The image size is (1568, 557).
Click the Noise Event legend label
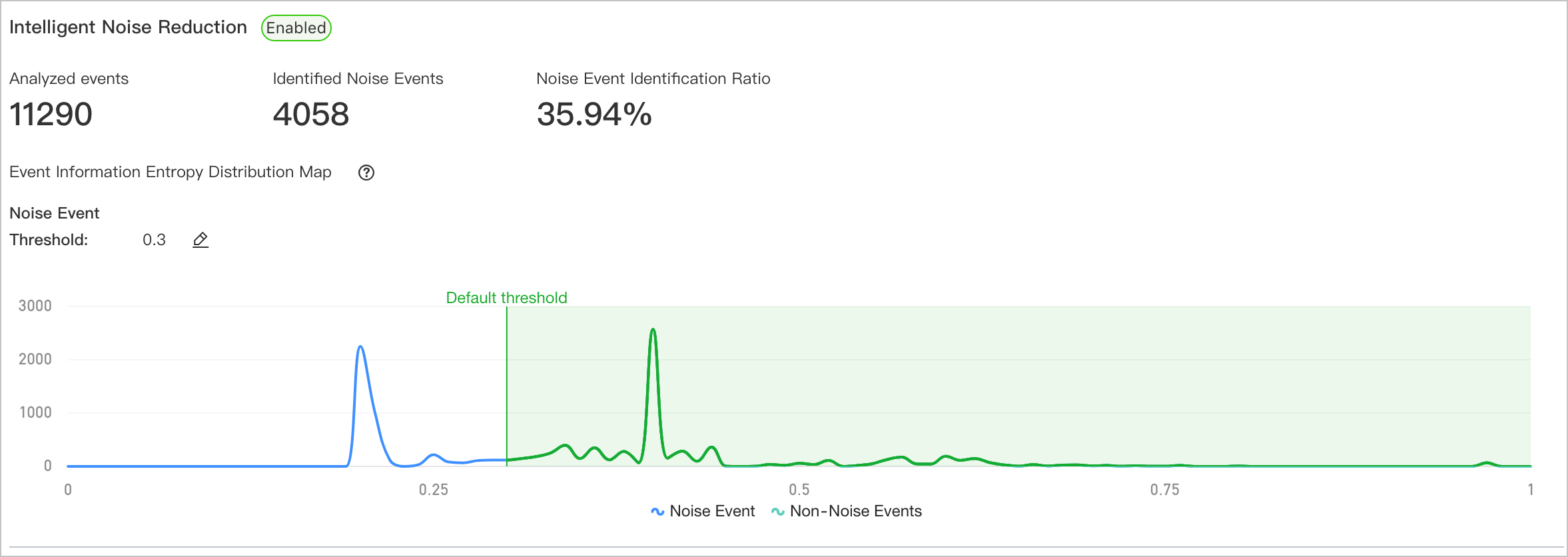click(x=711, y=510)
